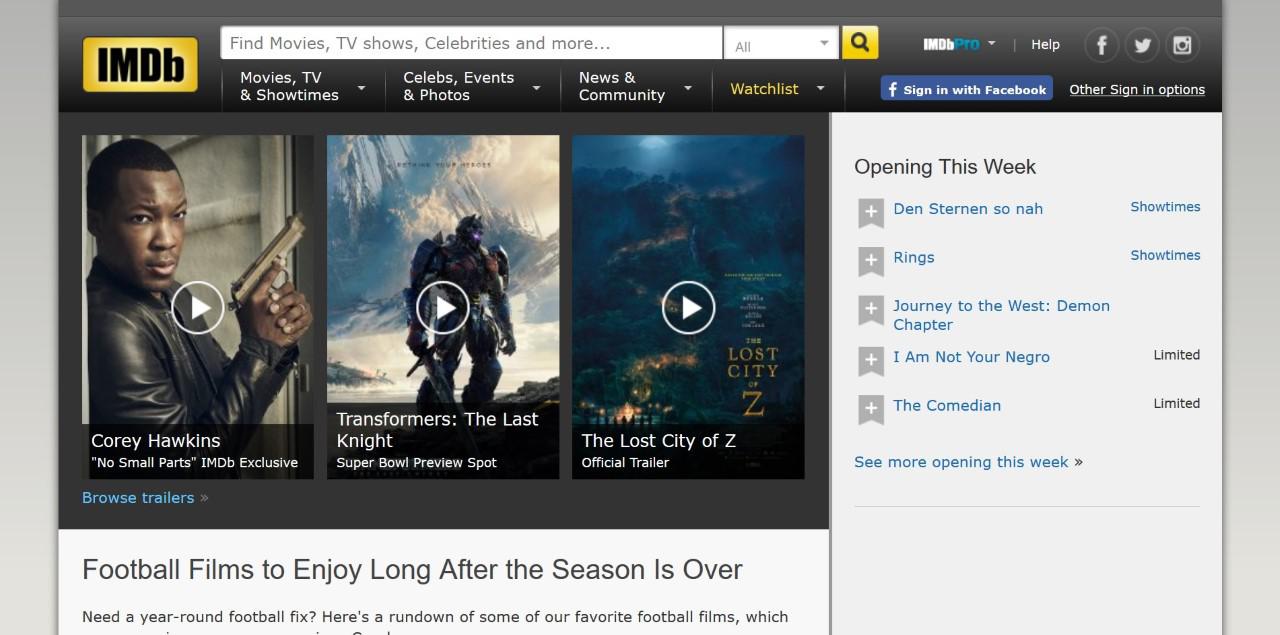Open the Watchlist menu
Viewport: 1280px width, 635px height.
point(764,89)
